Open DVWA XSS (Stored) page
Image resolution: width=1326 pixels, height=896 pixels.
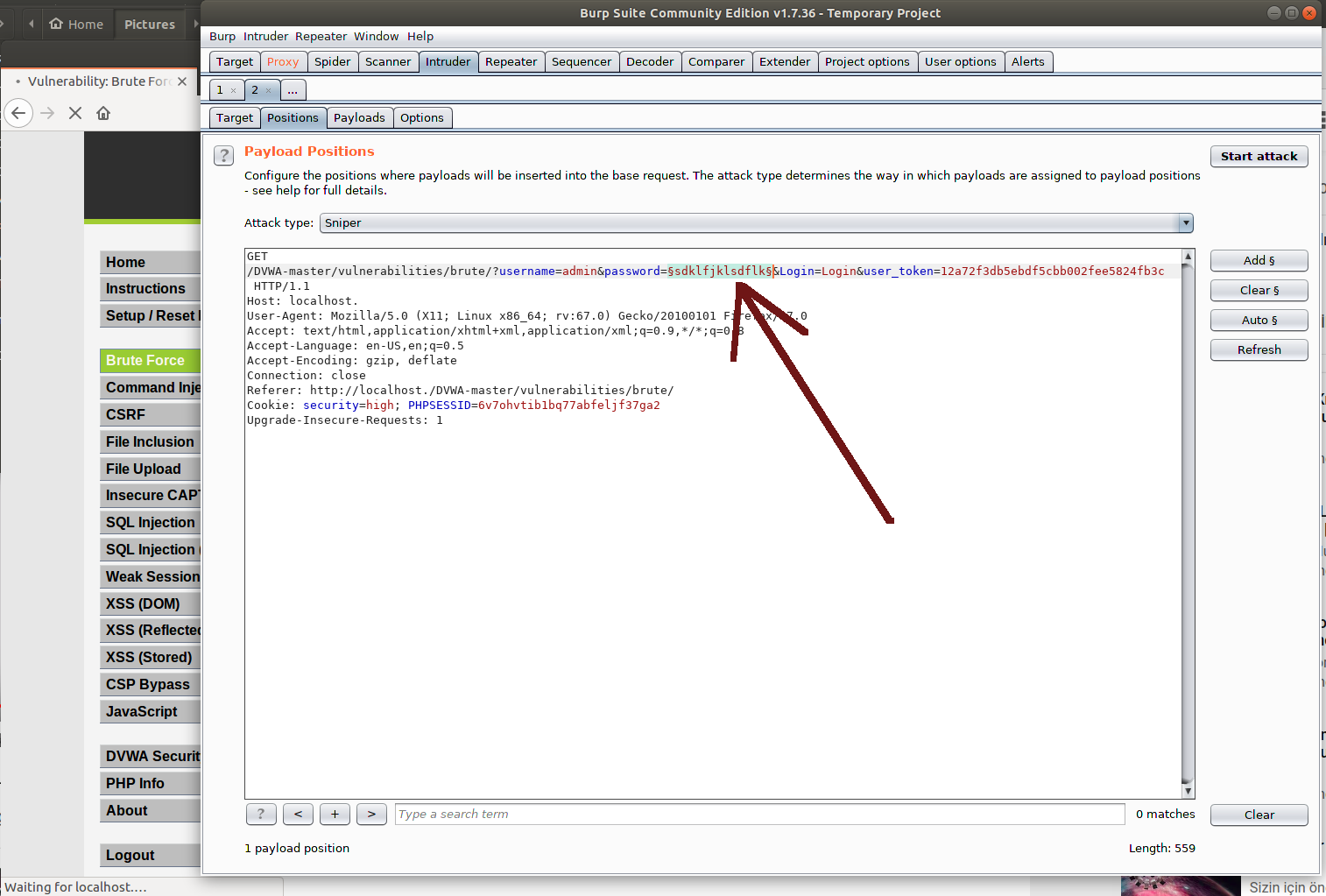[150, 658]
